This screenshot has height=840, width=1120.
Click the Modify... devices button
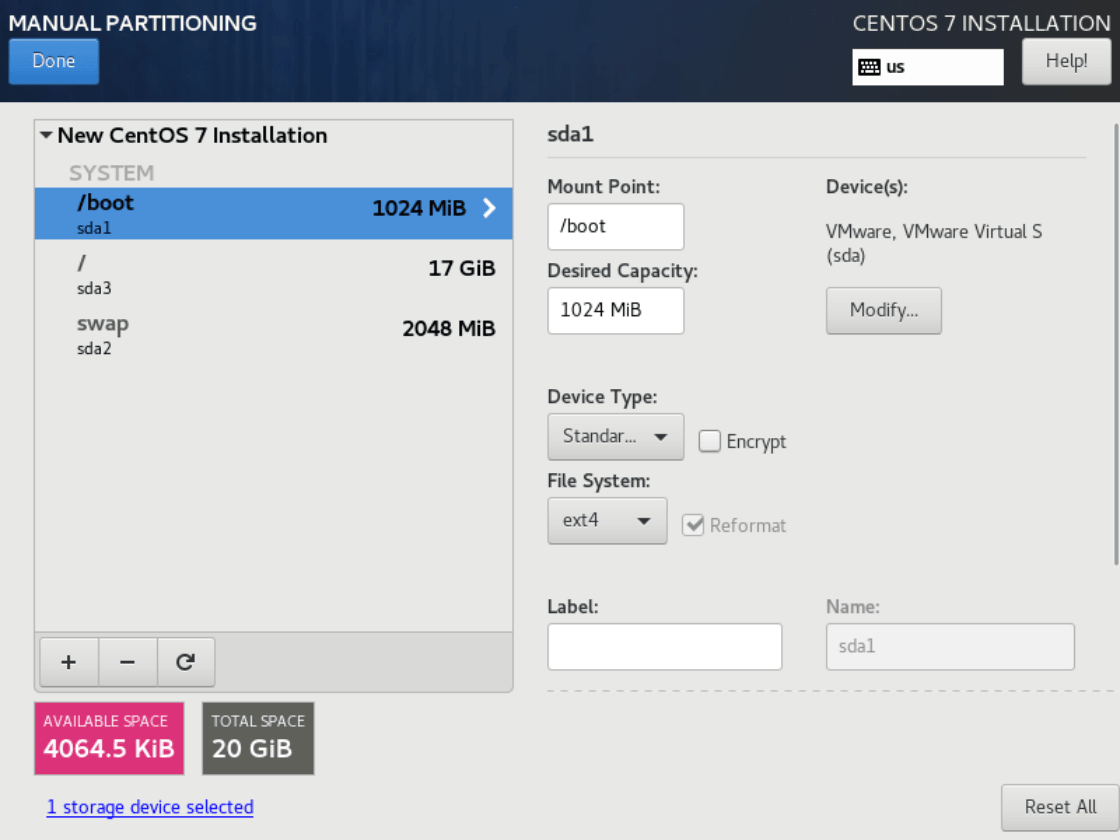tap(884, 311)
